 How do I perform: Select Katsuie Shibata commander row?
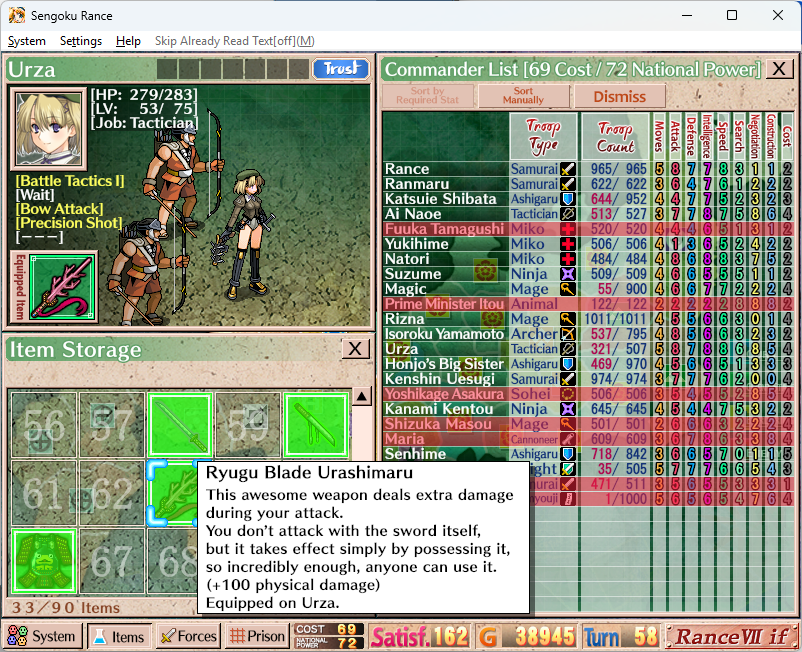click(588, 199)
